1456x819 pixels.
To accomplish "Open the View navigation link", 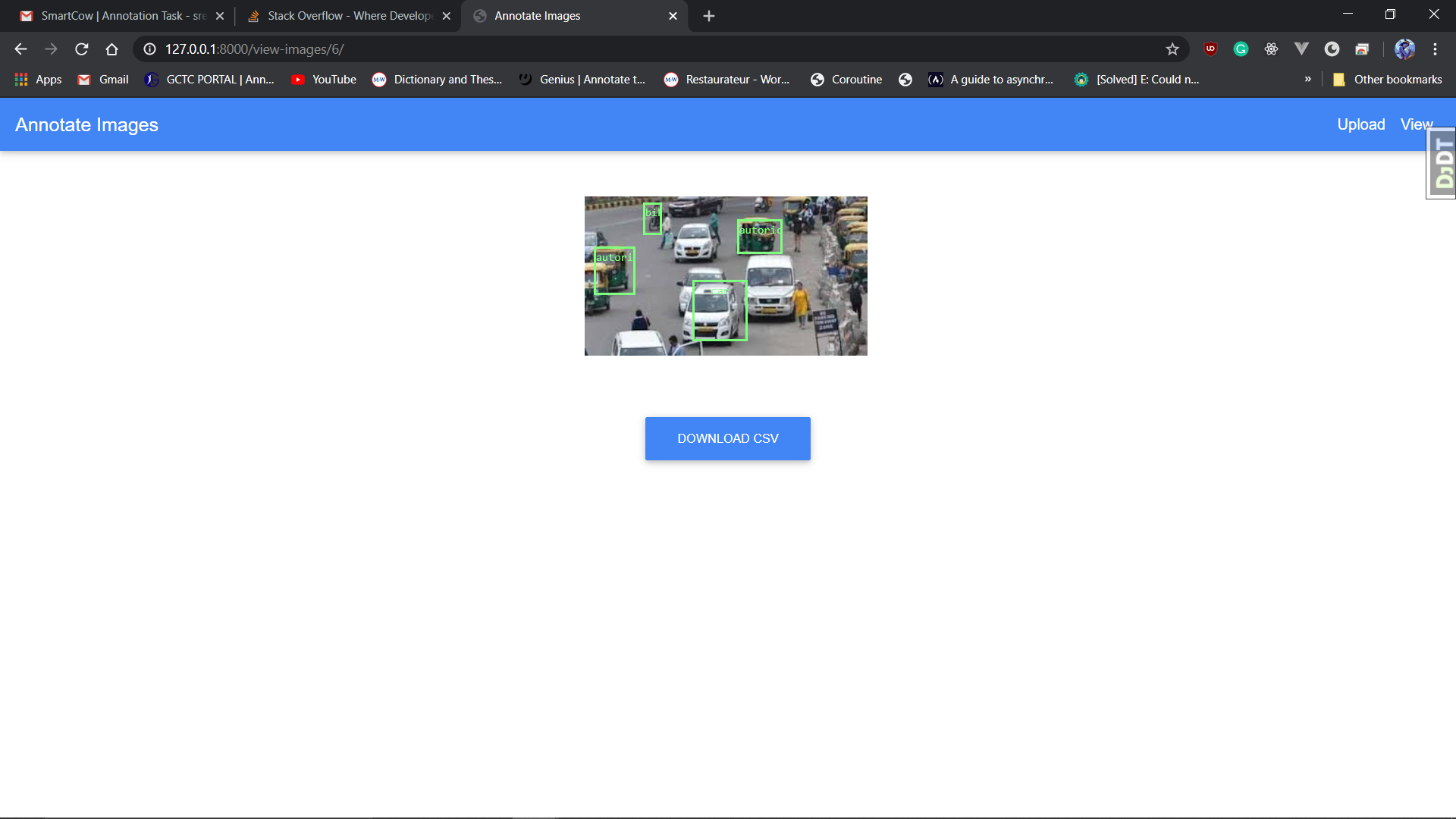I will (x=1415, y=124).
